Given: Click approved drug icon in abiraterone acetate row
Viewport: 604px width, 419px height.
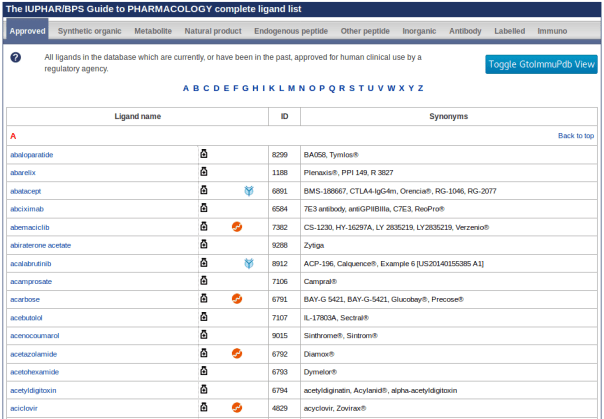Looking at the screenshot, I should click(204, 244).
